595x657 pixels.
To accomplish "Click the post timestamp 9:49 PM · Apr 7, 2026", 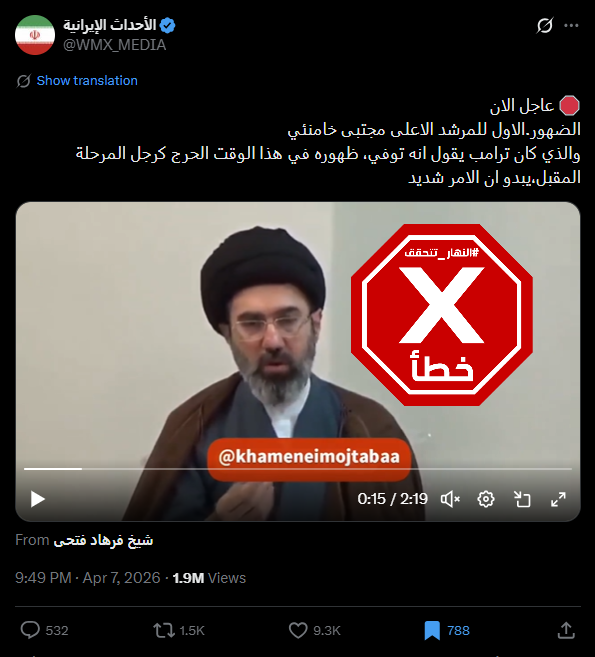I will click(88, 578).
